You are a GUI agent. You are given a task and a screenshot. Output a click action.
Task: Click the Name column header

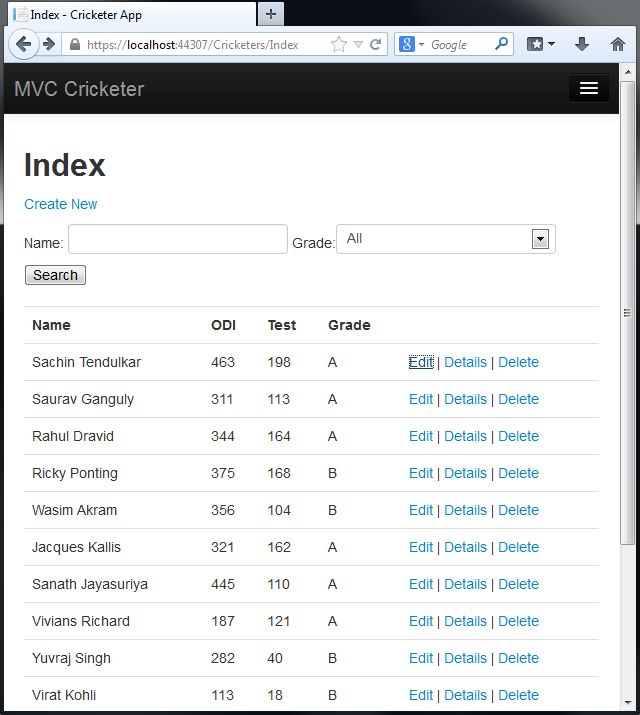tap(51, 325)
